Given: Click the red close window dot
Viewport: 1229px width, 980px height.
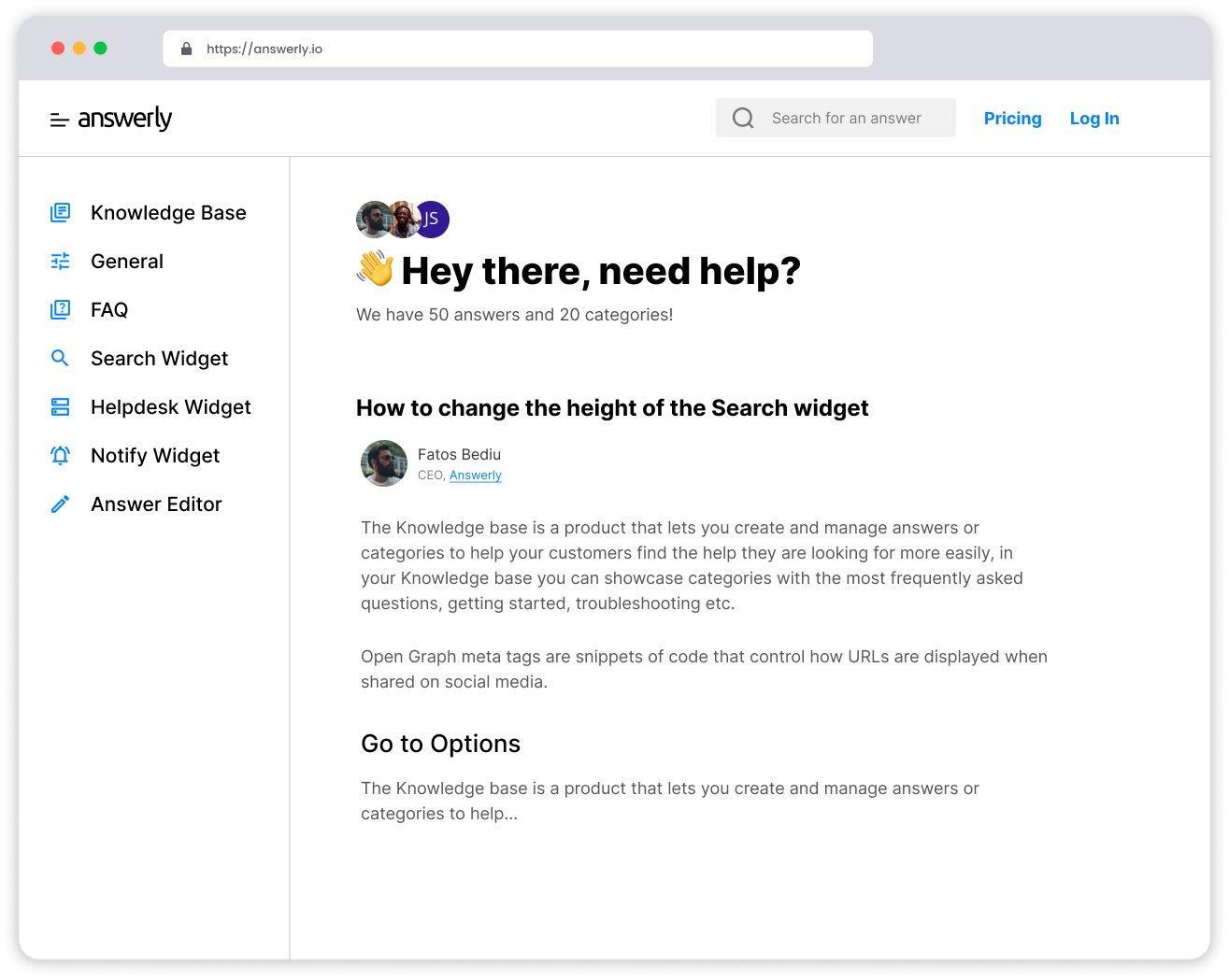Looking at the screenshot, I should point(58,49).
